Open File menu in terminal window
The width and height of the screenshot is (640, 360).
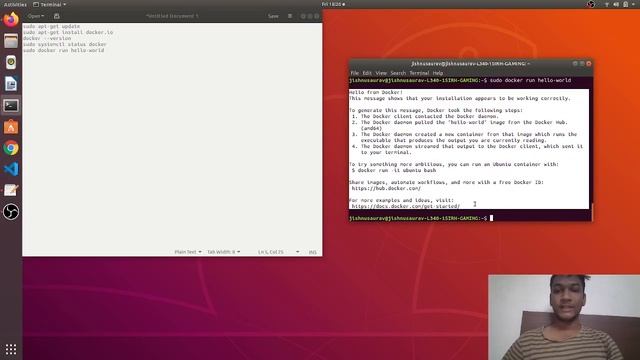point(354,73)
